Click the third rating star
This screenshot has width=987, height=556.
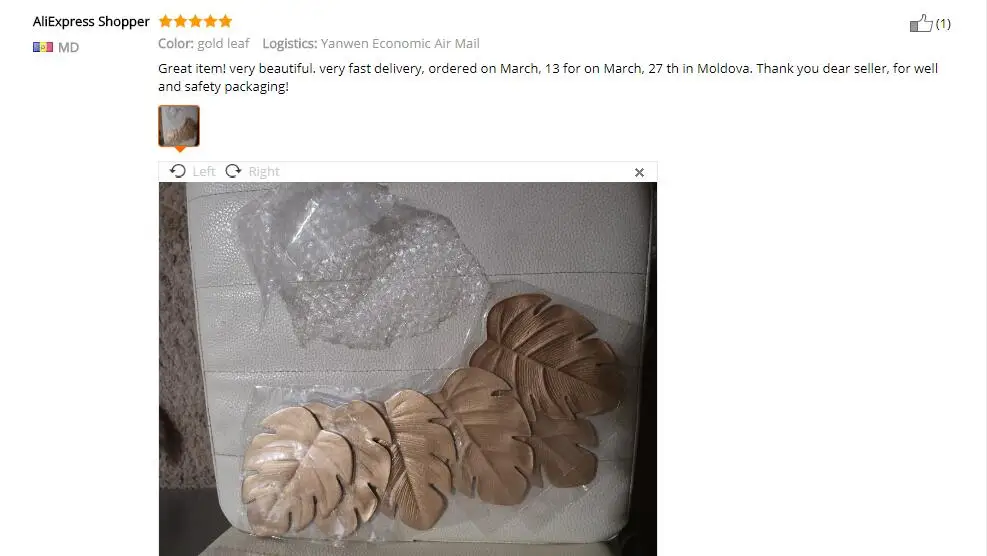click(196, 21)
